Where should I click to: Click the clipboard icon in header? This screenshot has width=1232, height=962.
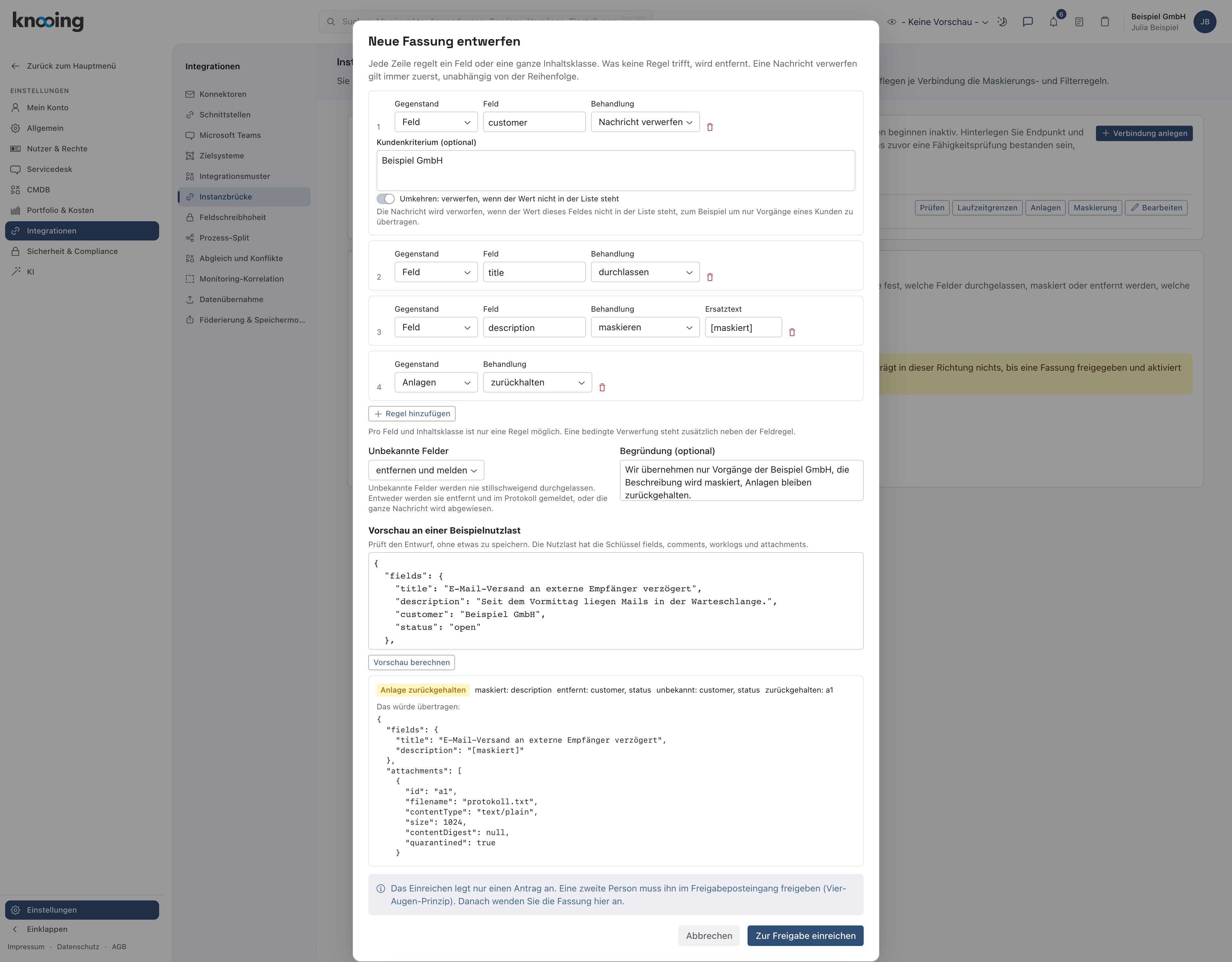click(x=1105, y=22)
